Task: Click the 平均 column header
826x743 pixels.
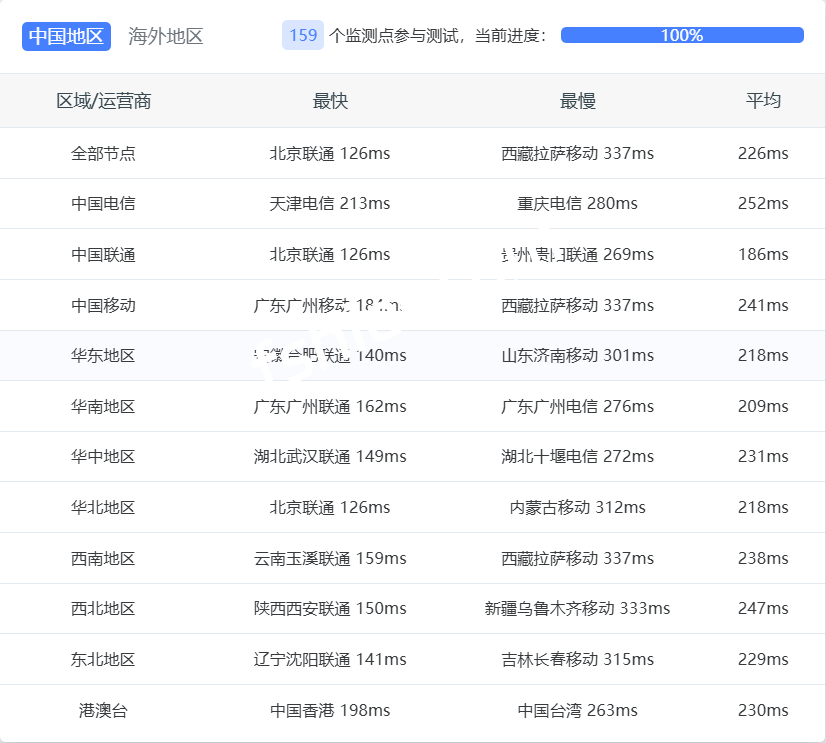Action: [x=763, y=101]
